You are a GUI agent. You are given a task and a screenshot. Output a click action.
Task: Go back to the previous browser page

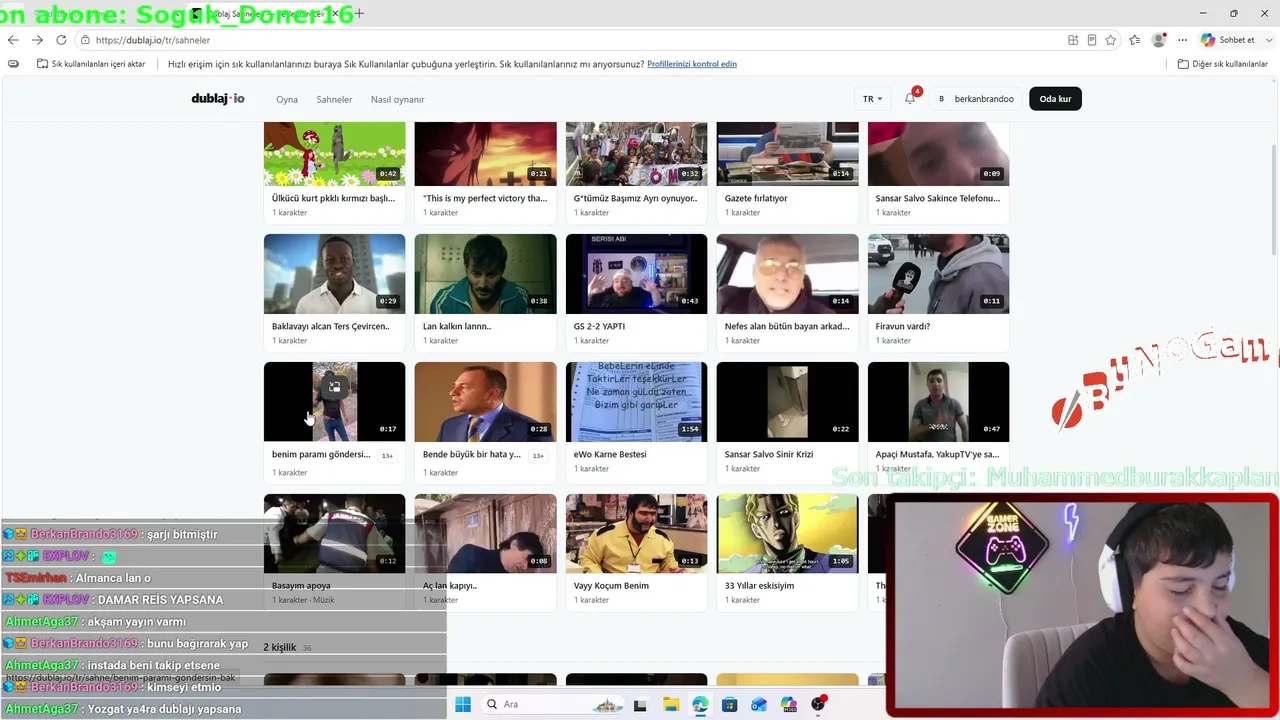pyautogui.click(x=13, y=40)
